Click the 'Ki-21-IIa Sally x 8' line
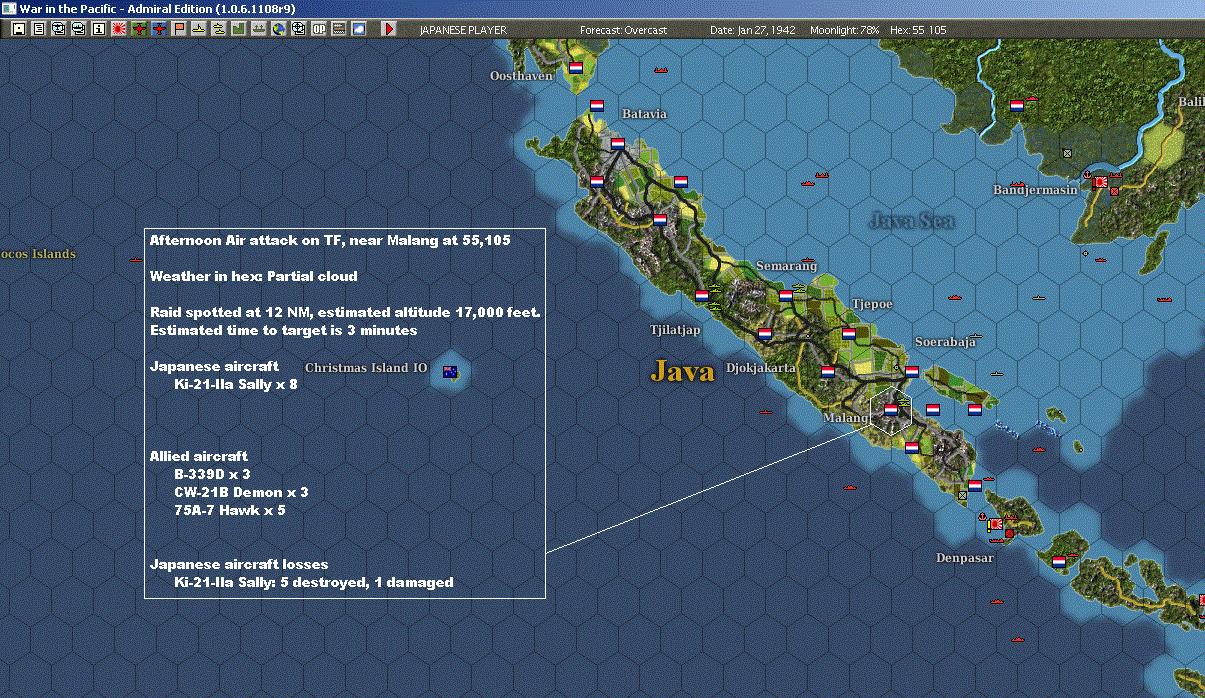 [236, 384]
